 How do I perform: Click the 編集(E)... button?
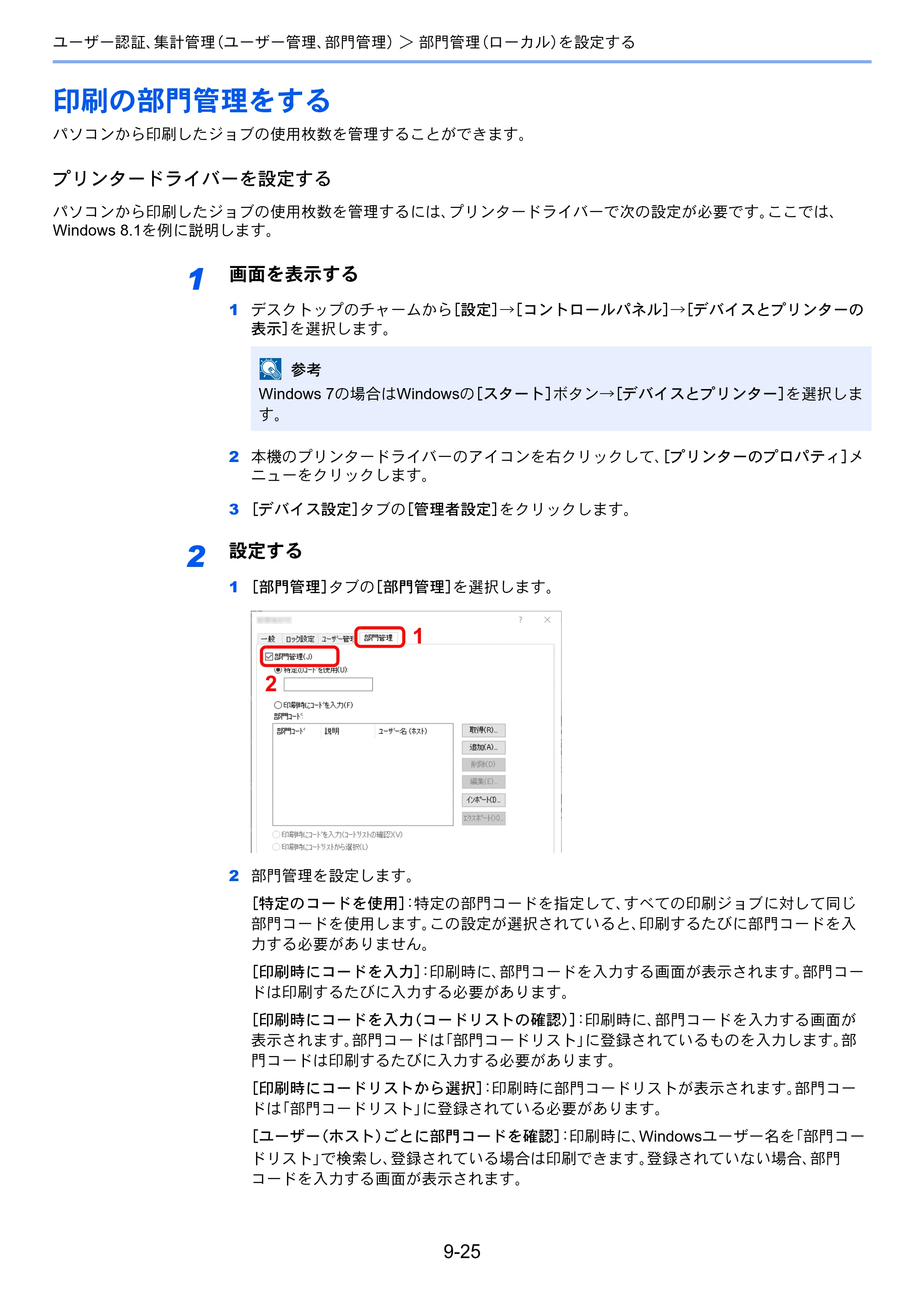click(484, 782)
